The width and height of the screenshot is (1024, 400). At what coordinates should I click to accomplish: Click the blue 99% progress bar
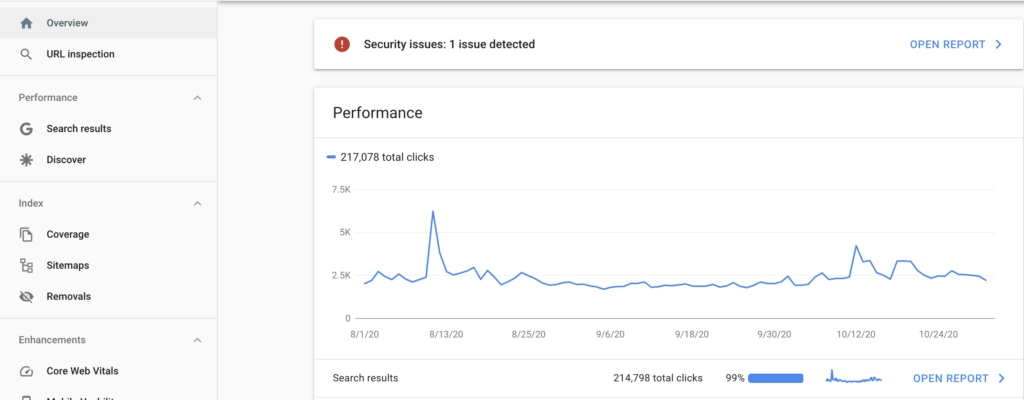(x=775, y=378)
